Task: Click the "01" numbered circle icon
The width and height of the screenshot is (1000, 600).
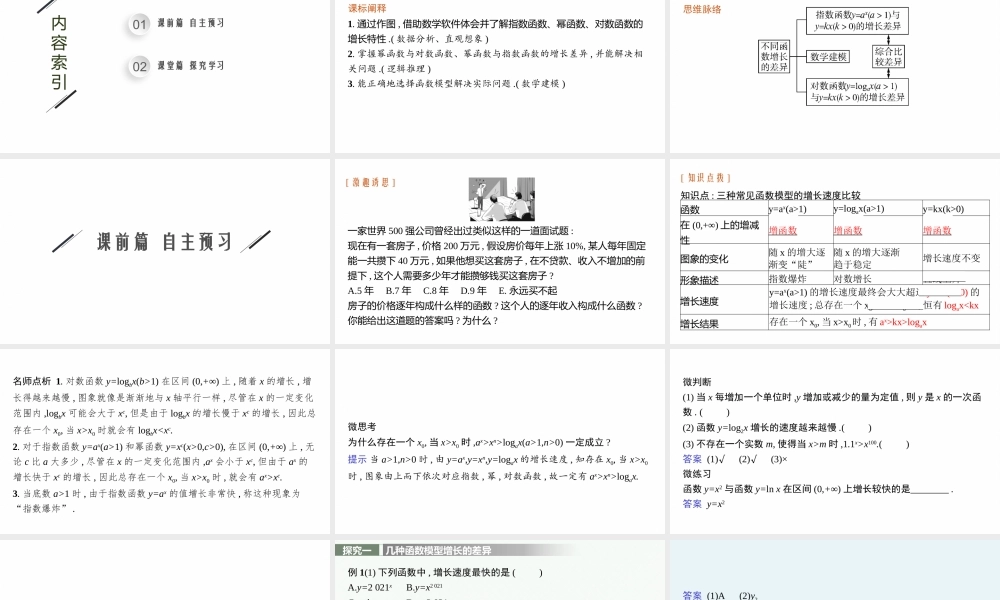Action: 138,24
